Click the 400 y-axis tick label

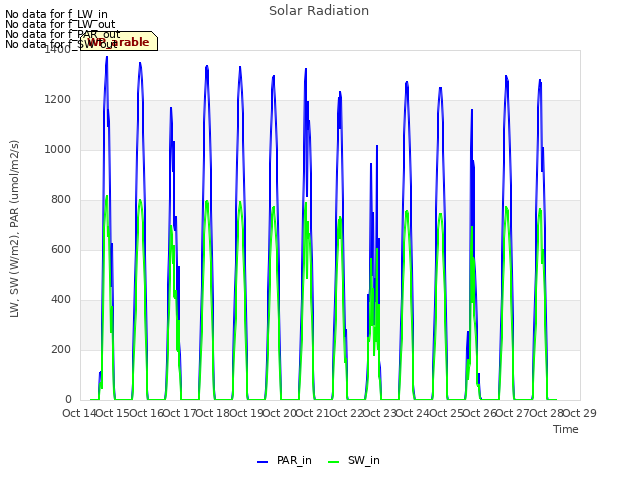(61, 300)
